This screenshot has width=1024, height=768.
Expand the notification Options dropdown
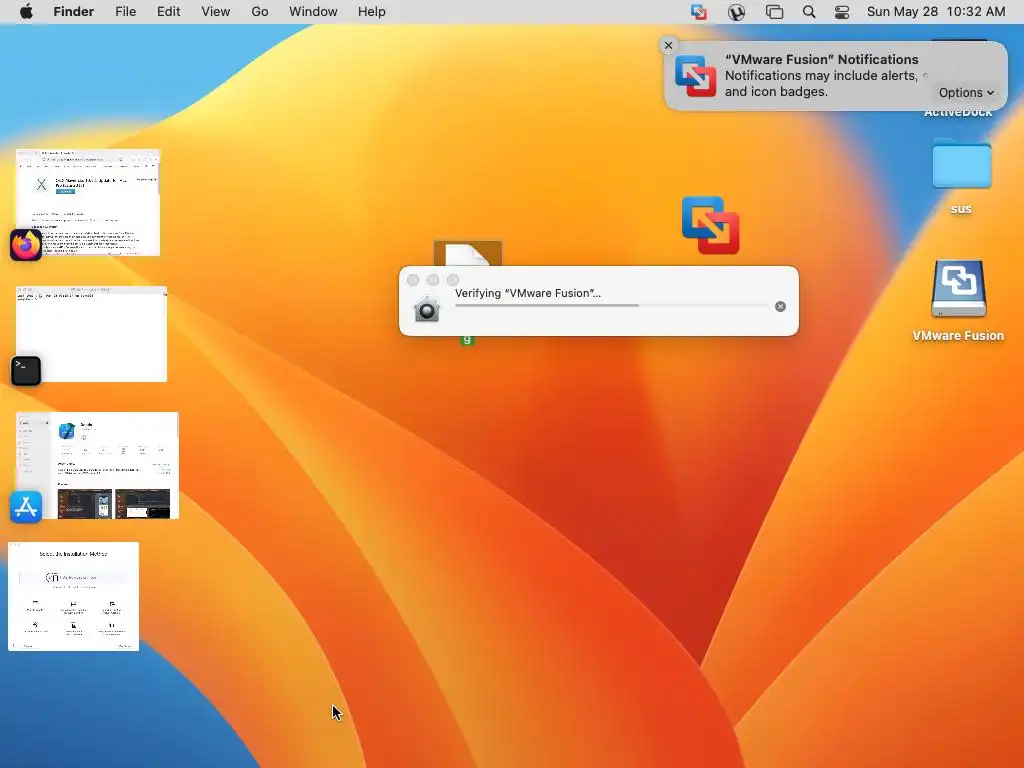tap(967, 93)
